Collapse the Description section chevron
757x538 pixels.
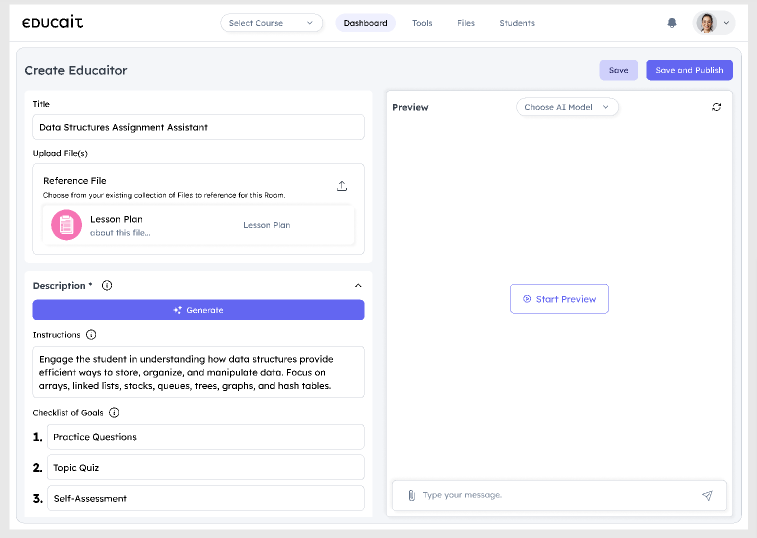coord(358,286)
